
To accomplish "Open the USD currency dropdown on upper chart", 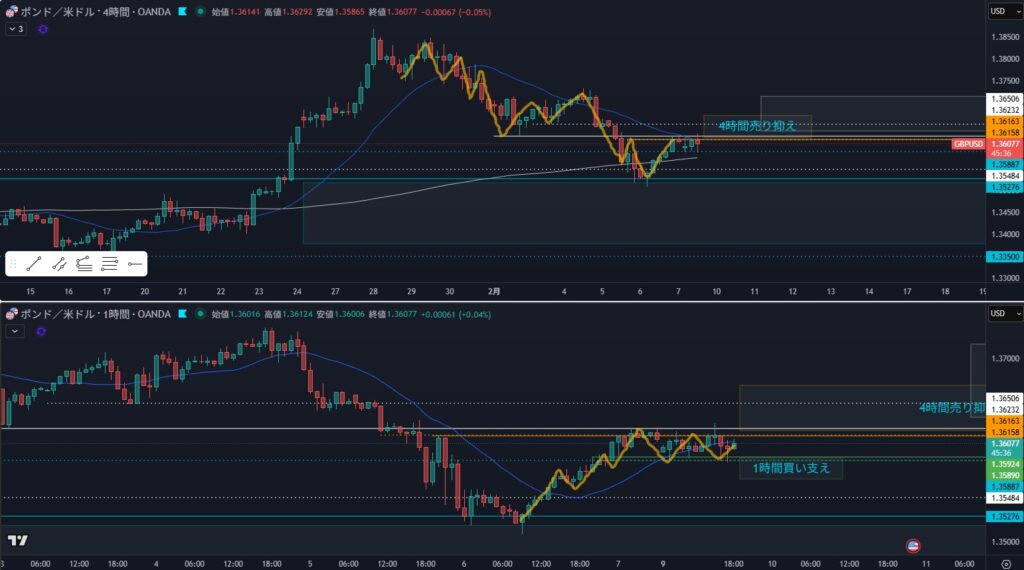I will [1000, 11].
